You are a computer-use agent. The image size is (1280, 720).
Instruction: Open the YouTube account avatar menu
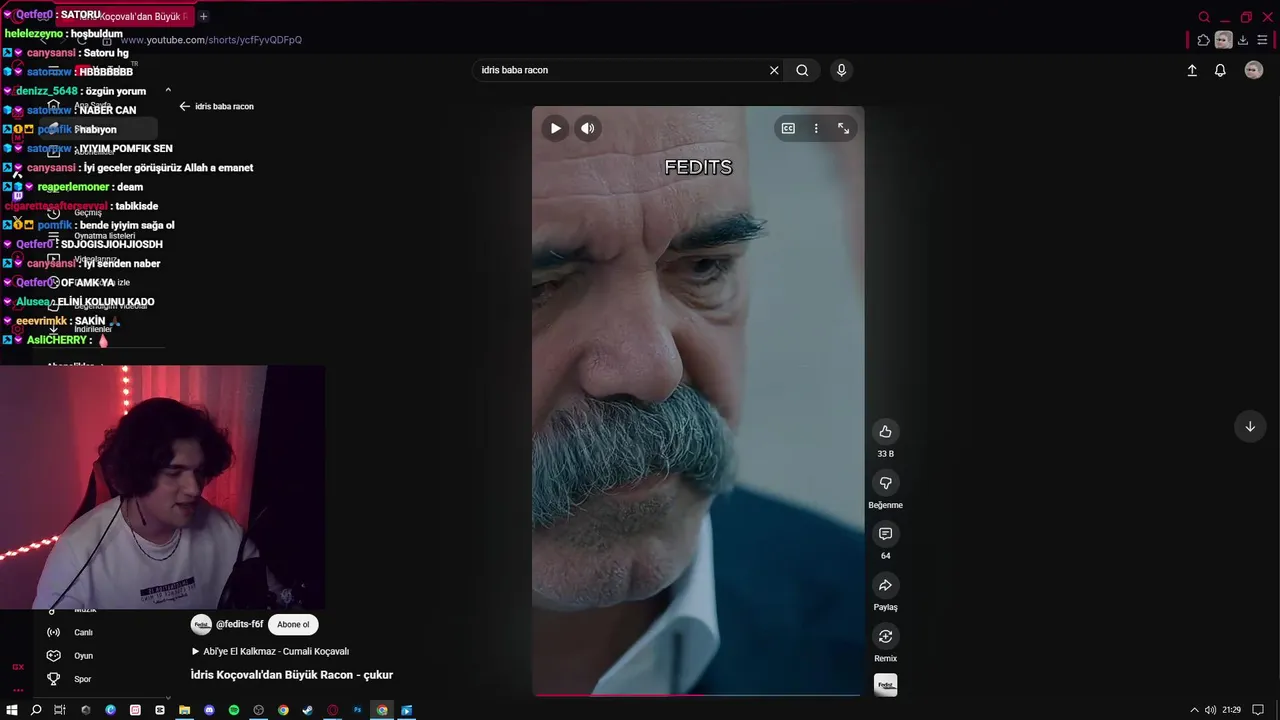pos(1254,70)
